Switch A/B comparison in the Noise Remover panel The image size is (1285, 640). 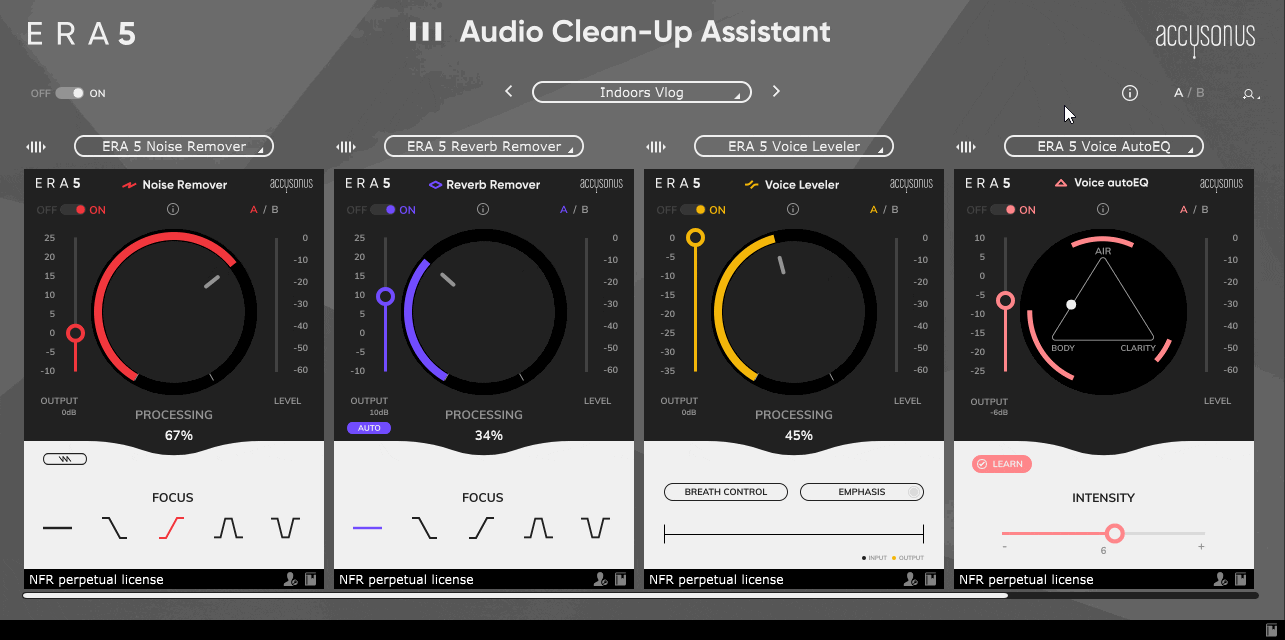pos(265,210)
